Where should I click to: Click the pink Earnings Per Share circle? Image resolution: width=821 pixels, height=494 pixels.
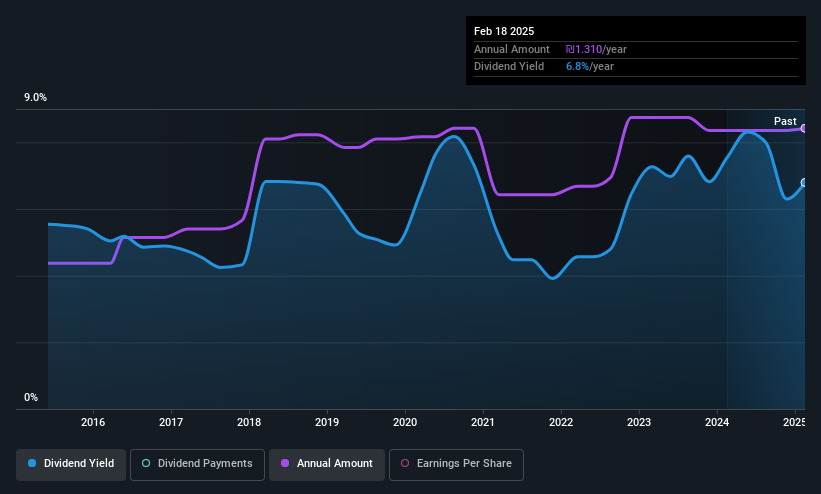405,463
